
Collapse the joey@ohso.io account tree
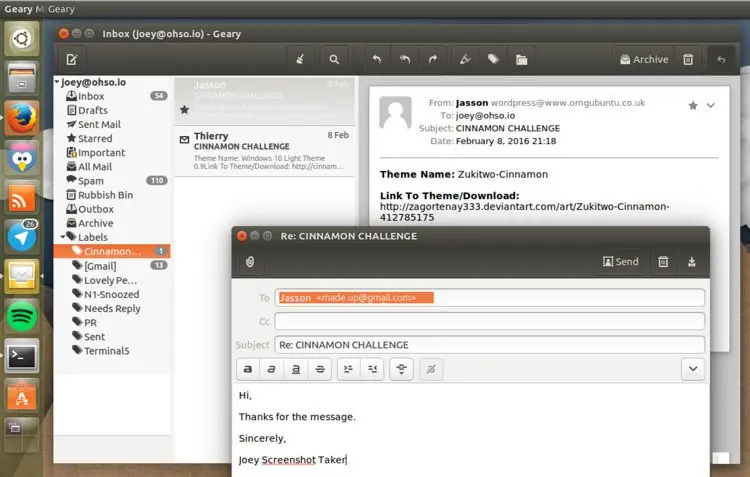coord(57,82)
